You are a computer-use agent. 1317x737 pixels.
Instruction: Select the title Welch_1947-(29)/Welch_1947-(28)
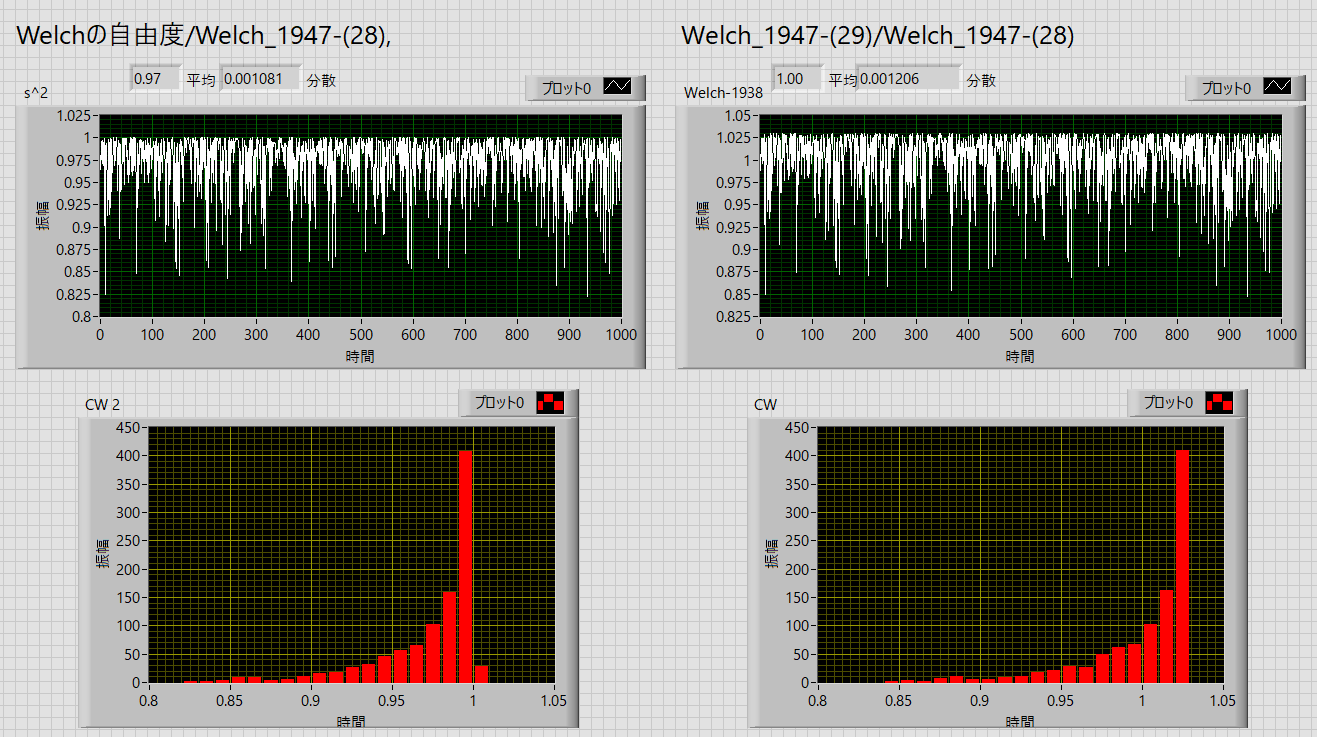[x=877, y=35]
